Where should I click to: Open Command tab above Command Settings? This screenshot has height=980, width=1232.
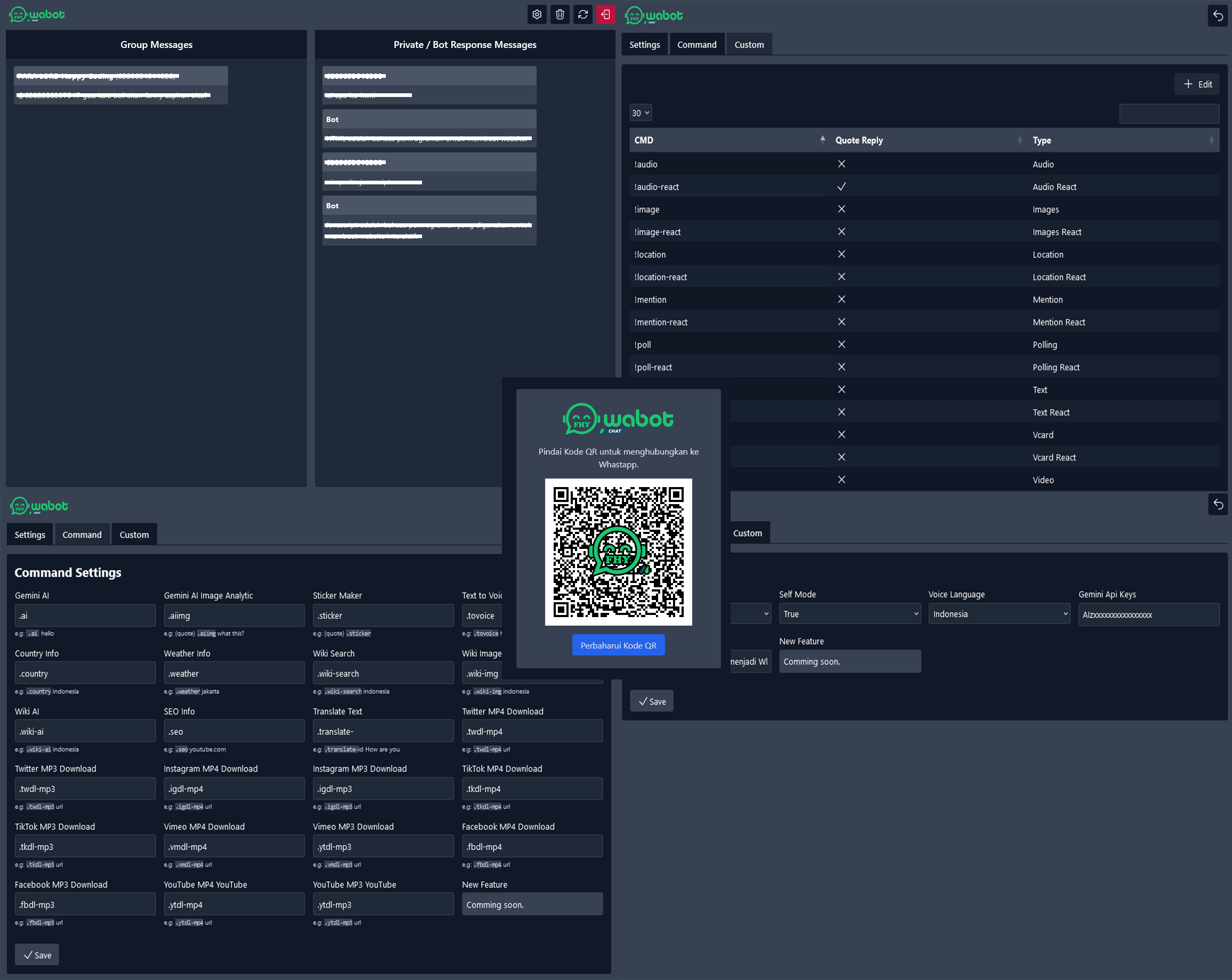(x=82, y=534)
